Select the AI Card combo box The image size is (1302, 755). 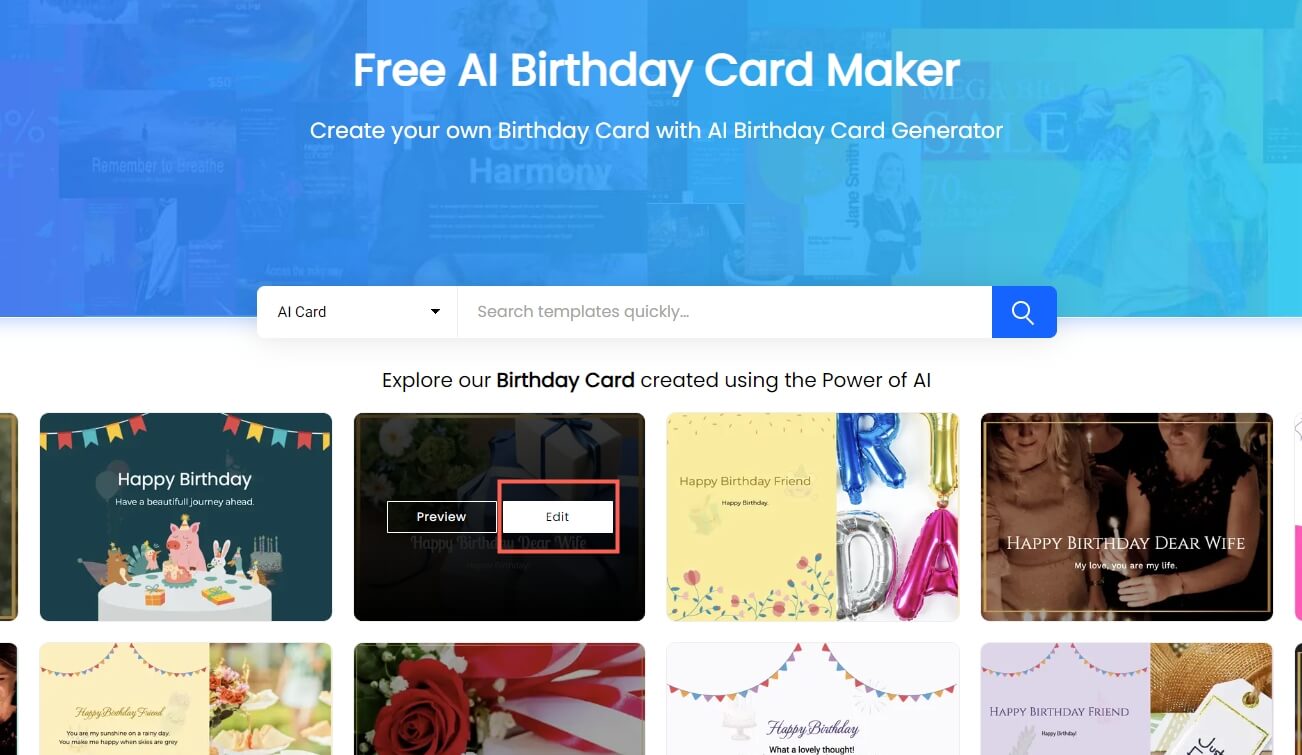coord(358,312)
